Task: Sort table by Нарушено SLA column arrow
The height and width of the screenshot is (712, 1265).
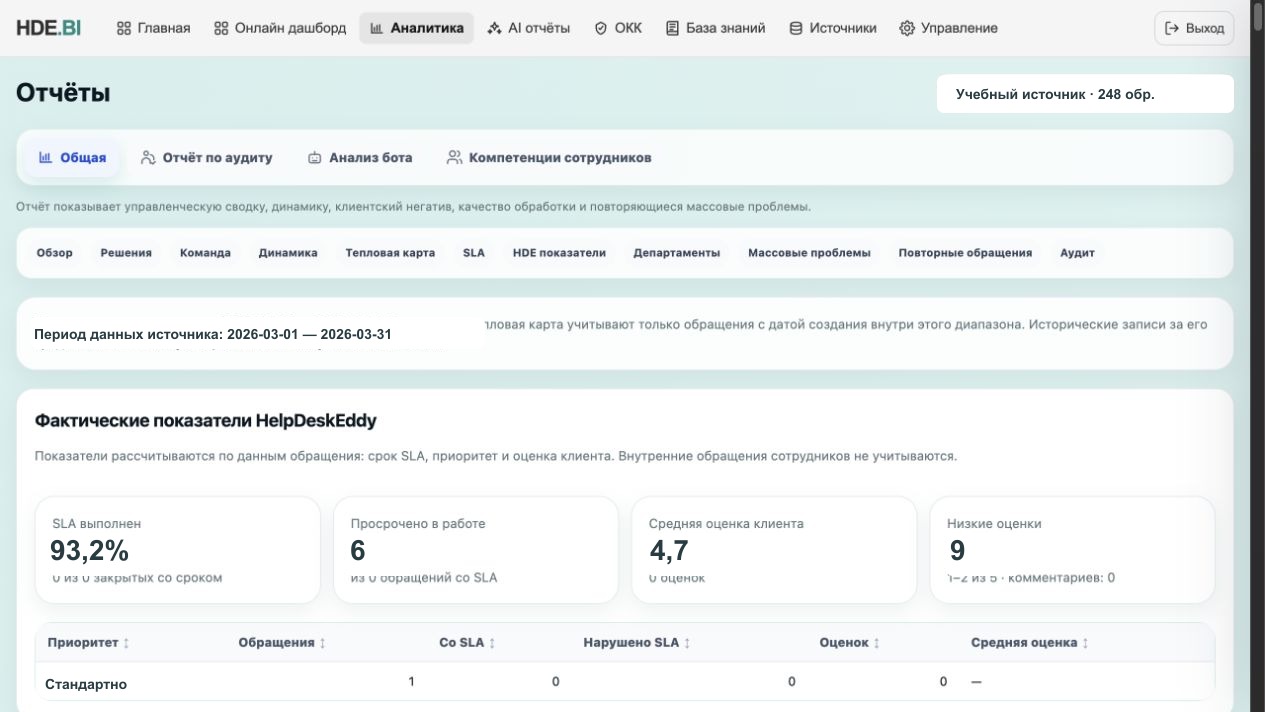Action: pyautogui.click(x=687, y=643)
